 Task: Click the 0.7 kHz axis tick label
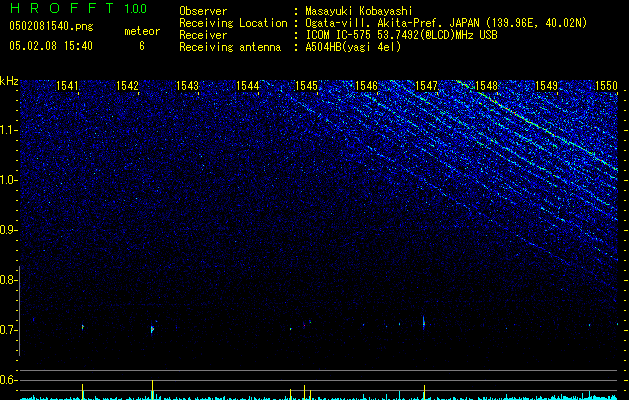click(8, 330)
